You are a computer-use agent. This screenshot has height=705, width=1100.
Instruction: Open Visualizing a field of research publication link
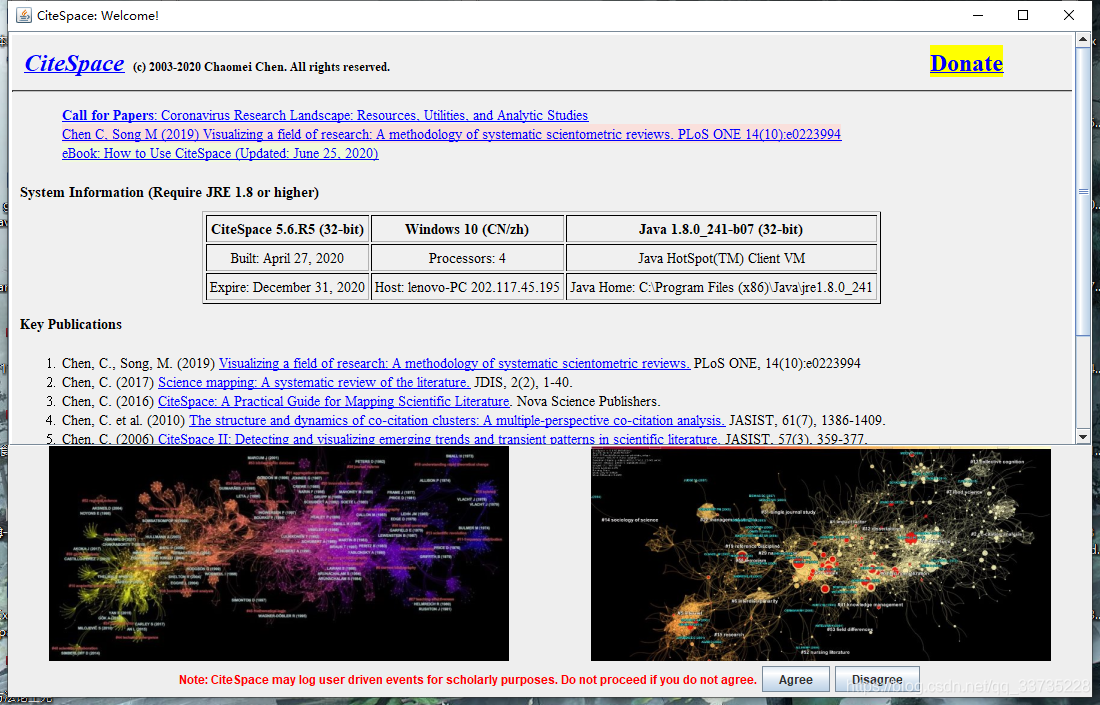(x=455, y=363)
